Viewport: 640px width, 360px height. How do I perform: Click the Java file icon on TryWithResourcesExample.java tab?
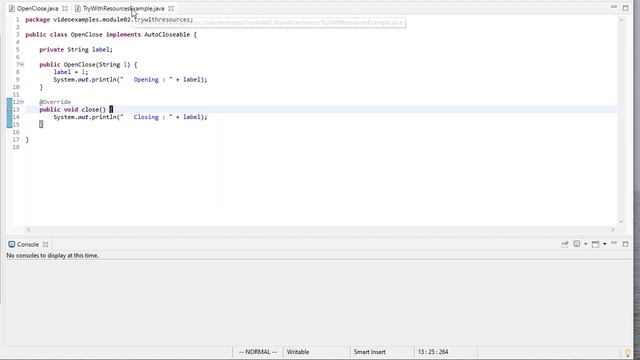[78, 8]
